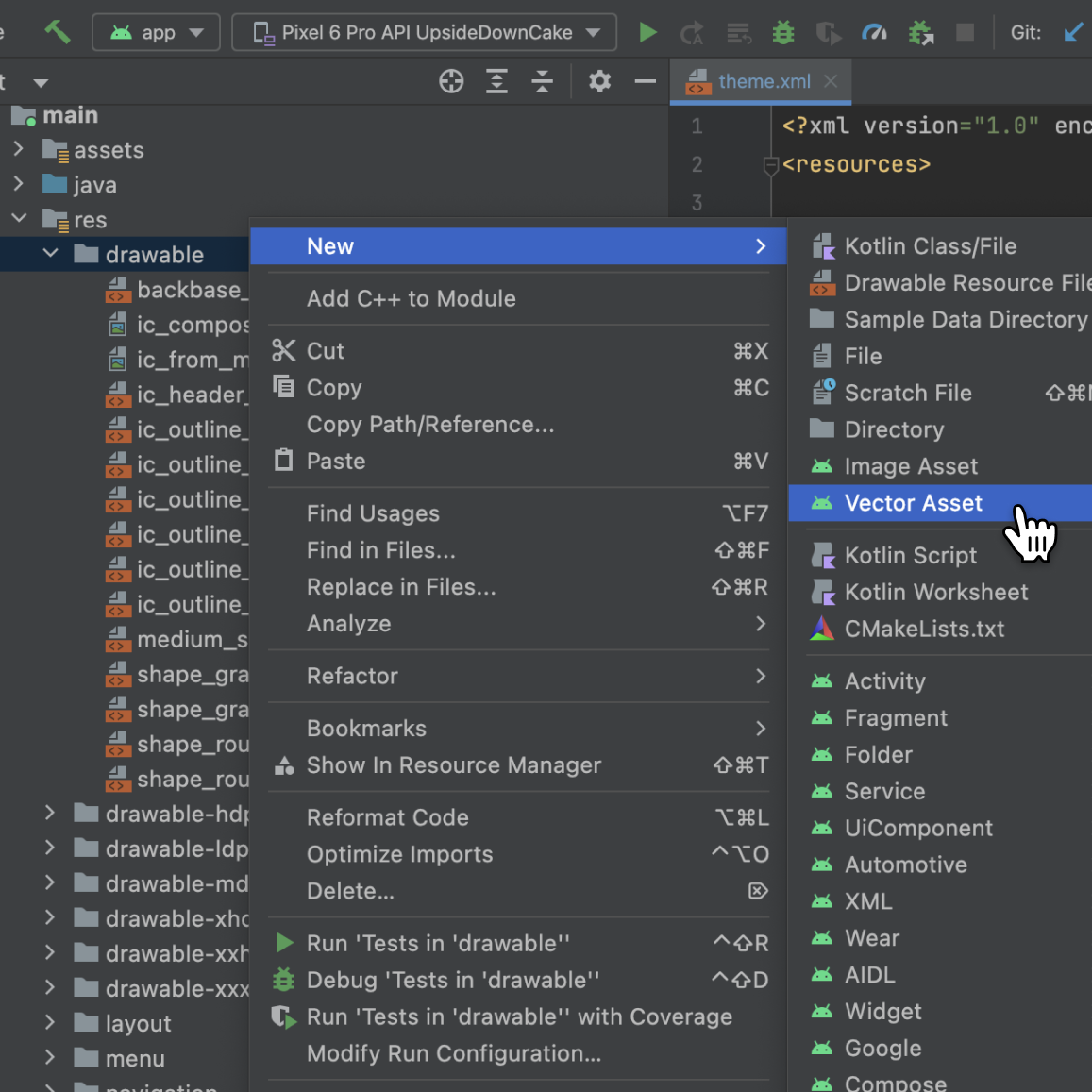Fold the resources tag in gutter

[x=770, y=165]
